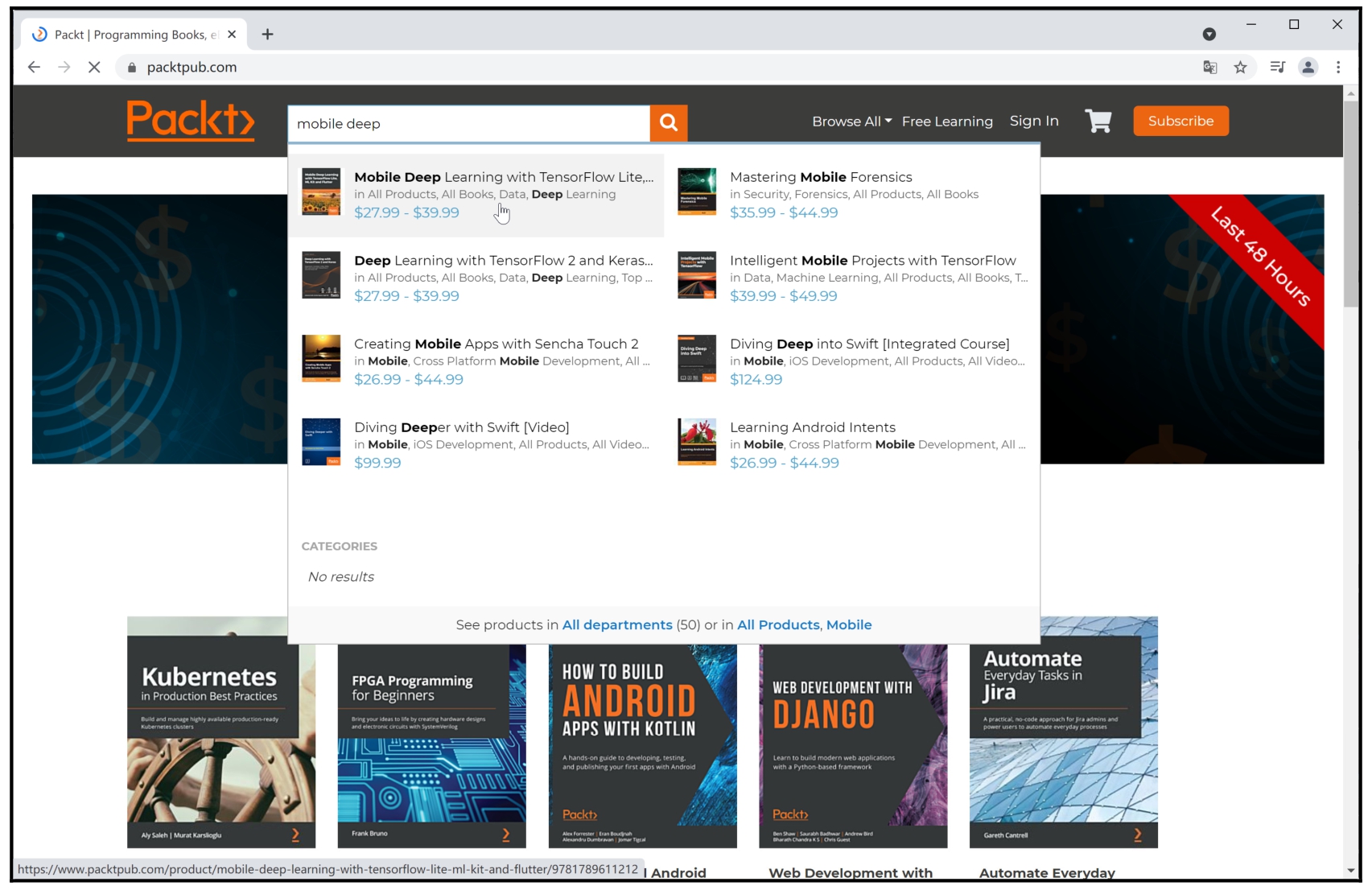The height and width of the screenshot is (890, 1372).
Task: Click the Packt logo
Action: pos(191,121)
